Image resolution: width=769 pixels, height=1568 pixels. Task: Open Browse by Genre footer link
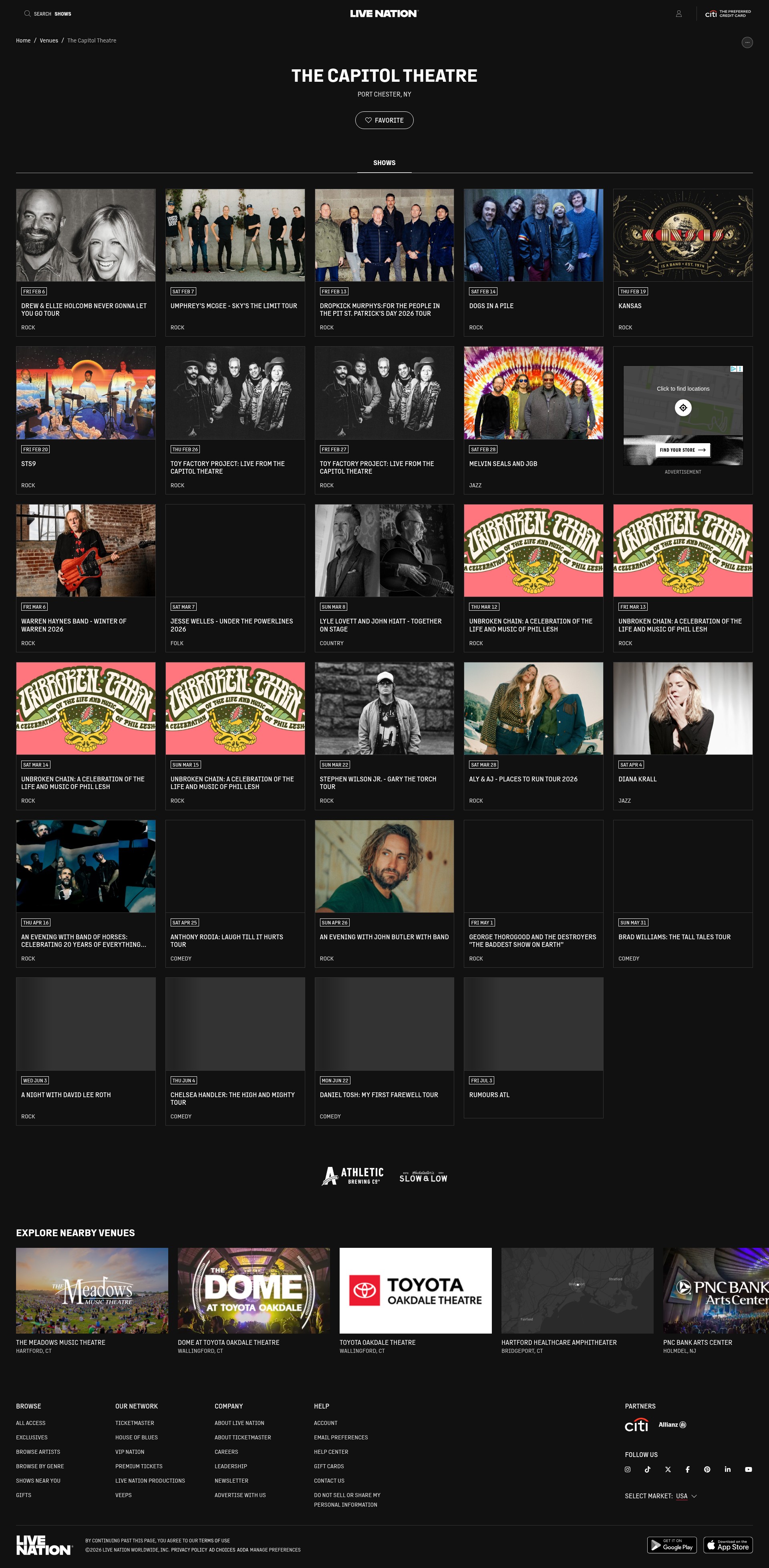(x=40, y=1466)
